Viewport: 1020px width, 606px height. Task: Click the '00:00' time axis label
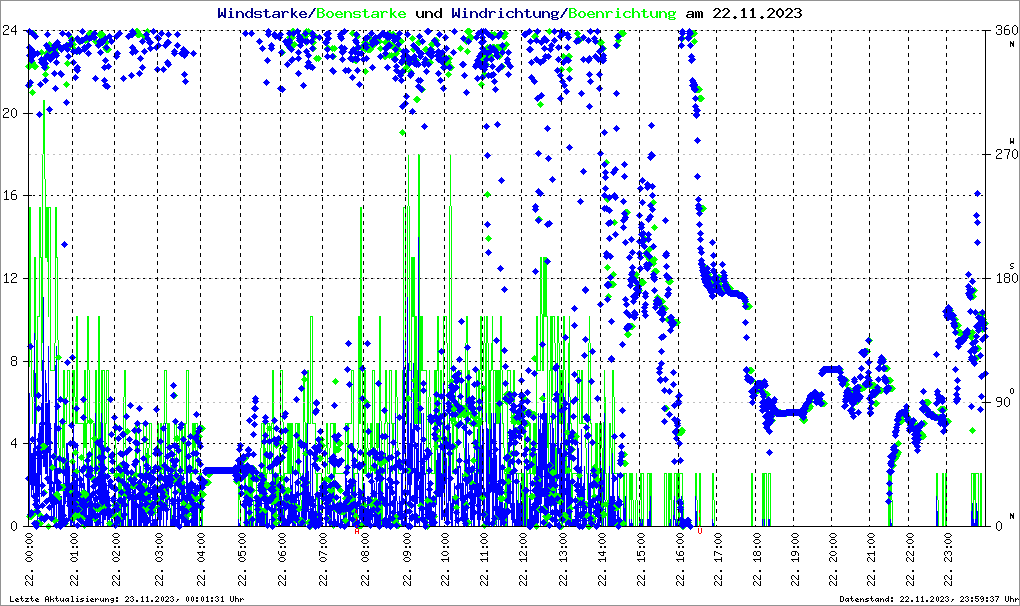point(29,559)
